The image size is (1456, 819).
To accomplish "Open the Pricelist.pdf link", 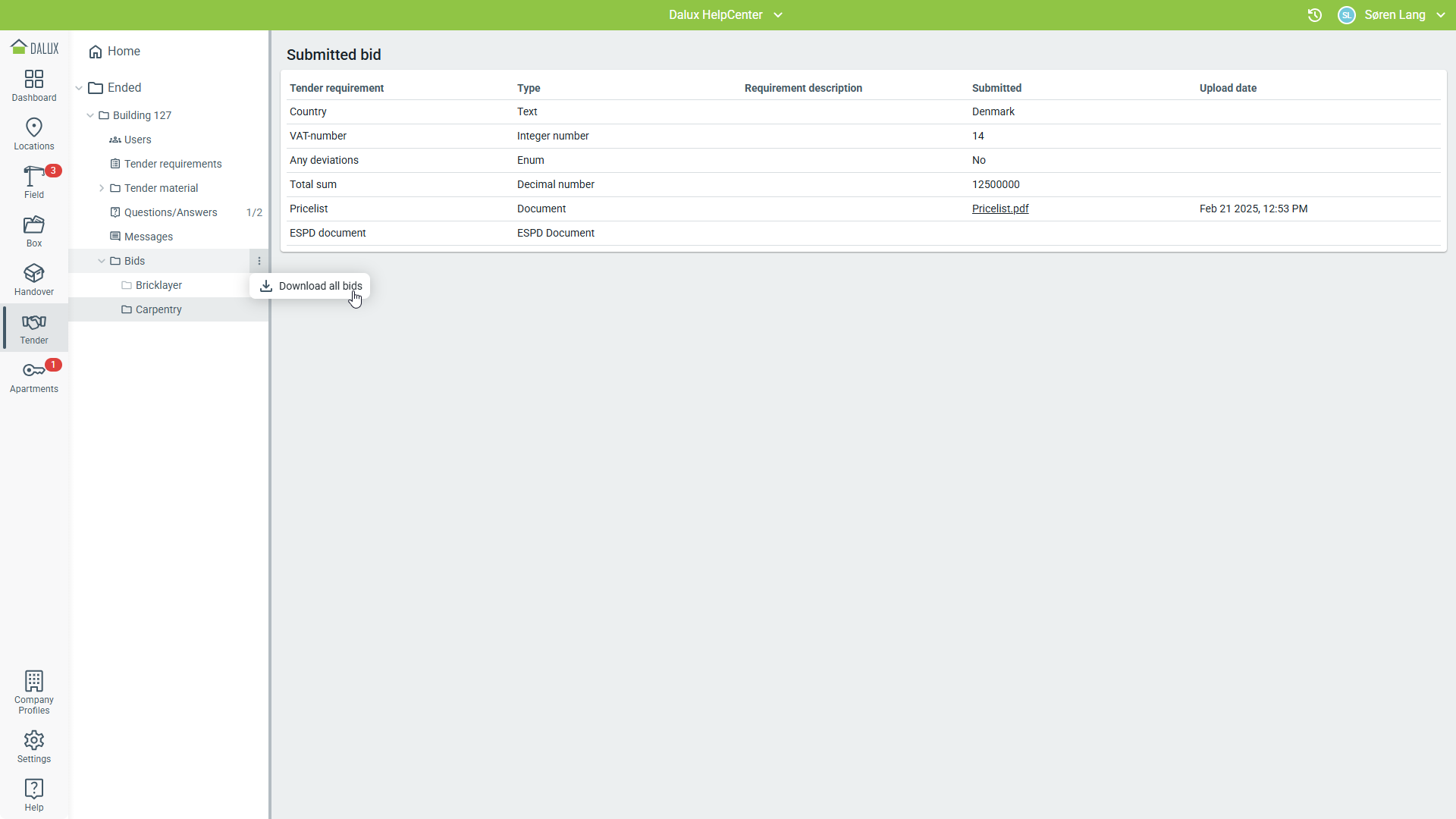I will click(x=999, y=209).
